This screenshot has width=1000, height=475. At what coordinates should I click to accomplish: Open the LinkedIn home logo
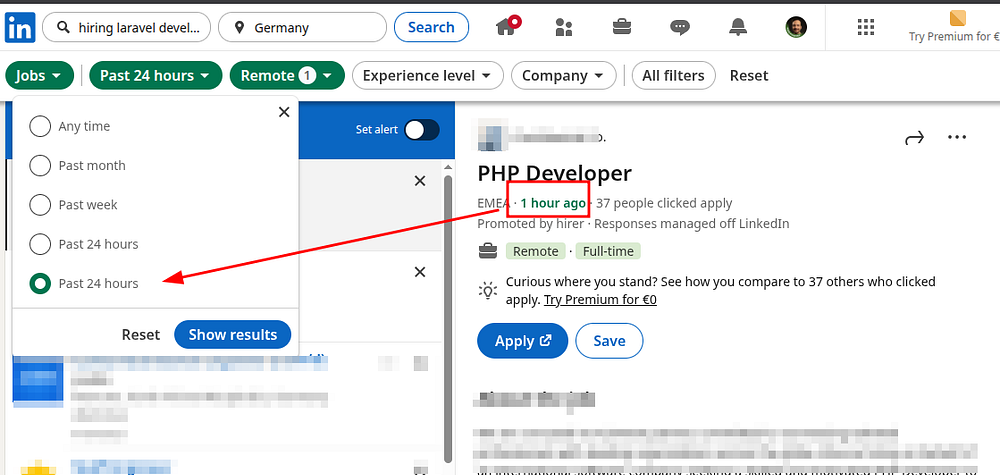pyautogui.click(x=20, y=27)
